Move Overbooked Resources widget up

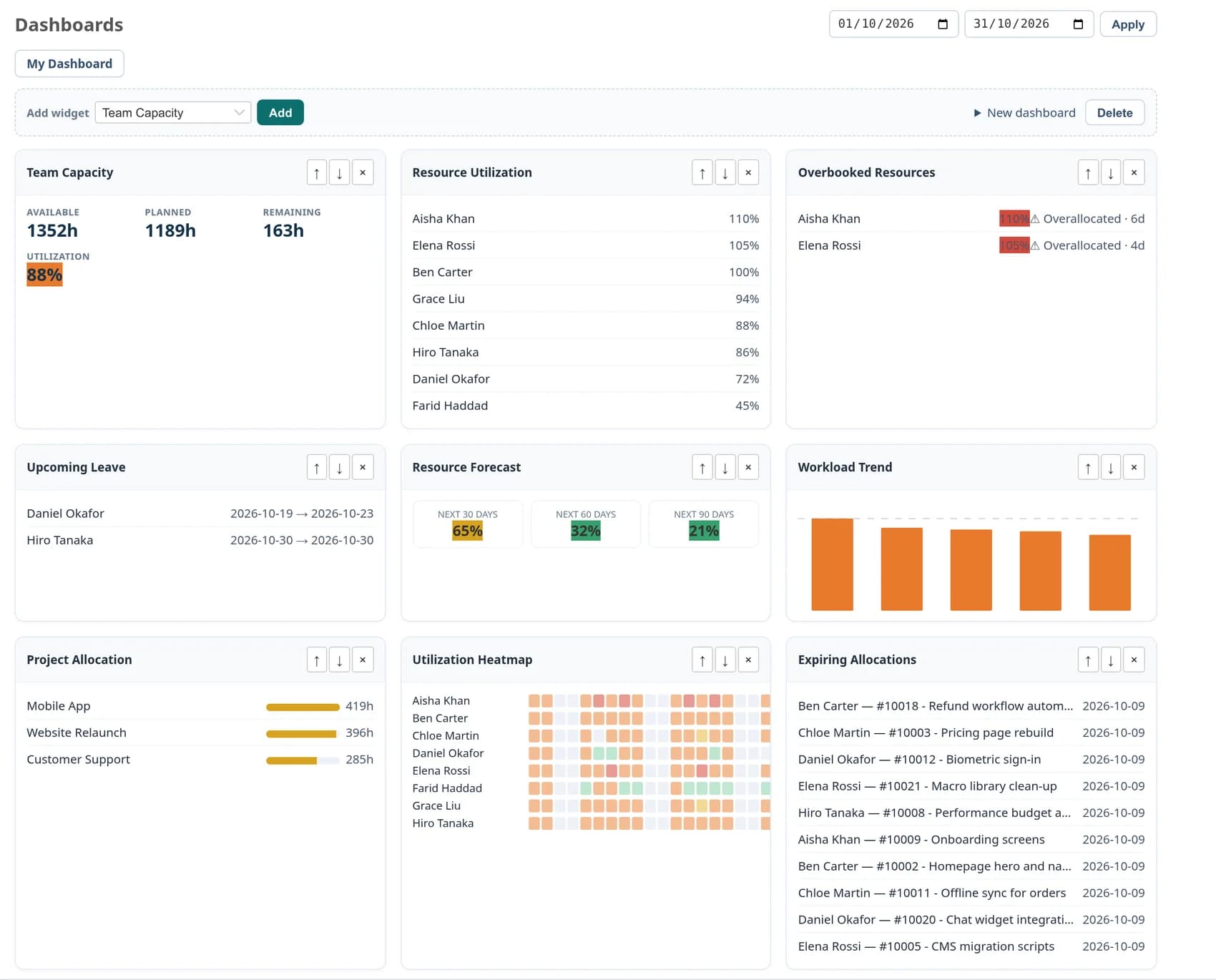click(x=1088, y=172)
